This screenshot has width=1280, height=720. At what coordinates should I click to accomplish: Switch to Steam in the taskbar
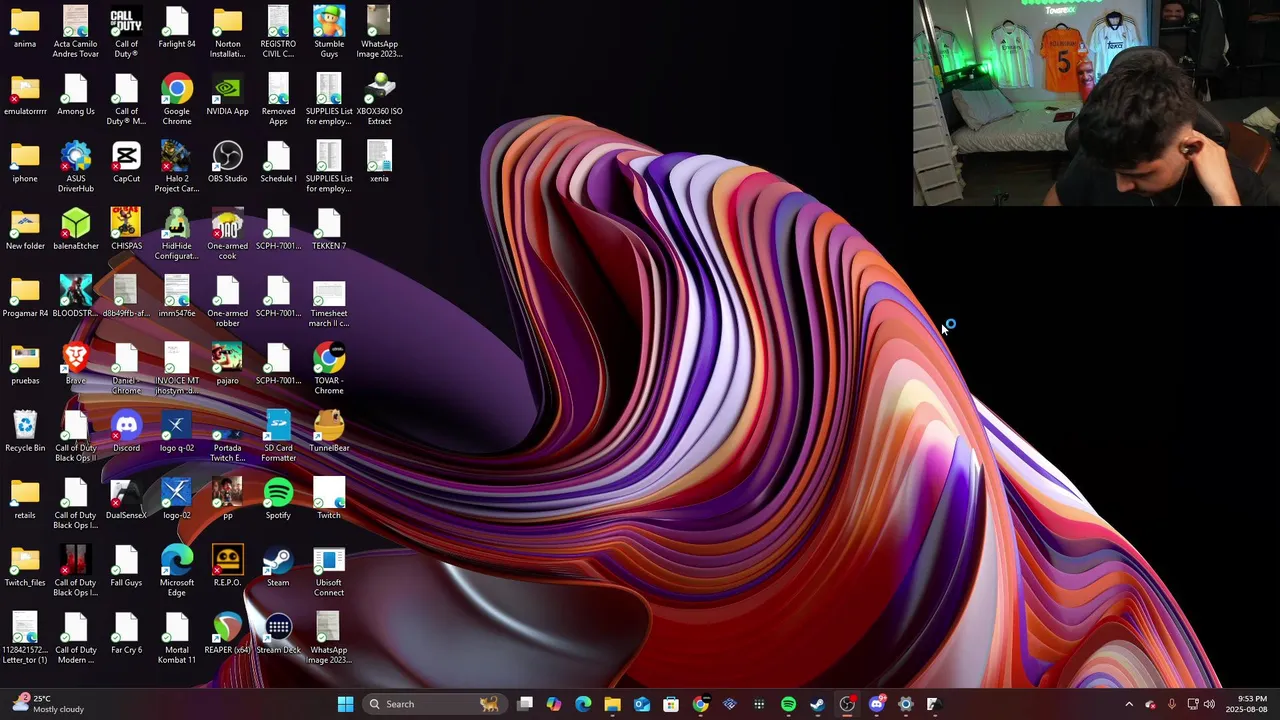(817, 704)
